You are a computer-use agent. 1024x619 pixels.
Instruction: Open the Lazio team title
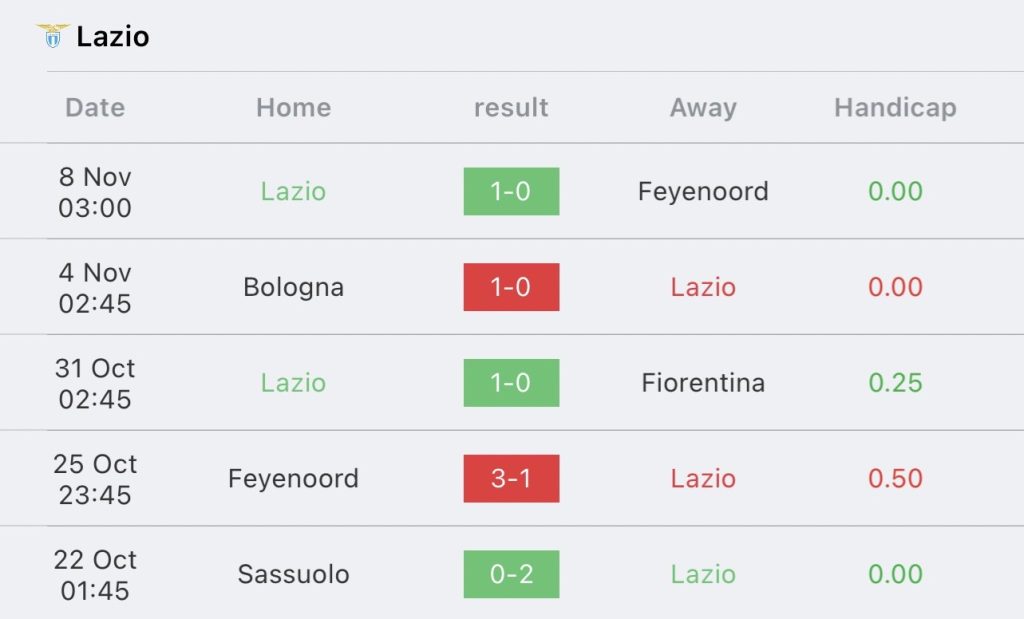point(113,37)
